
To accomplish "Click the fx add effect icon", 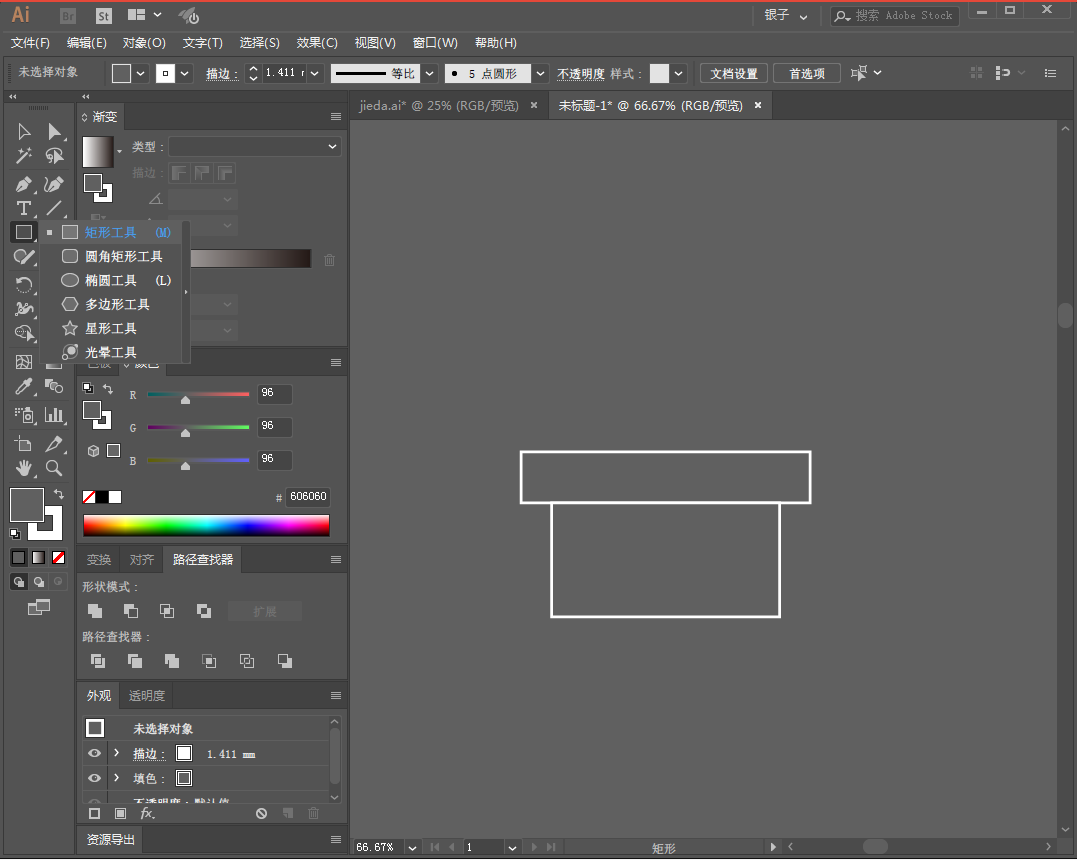I will click(147, 814).
